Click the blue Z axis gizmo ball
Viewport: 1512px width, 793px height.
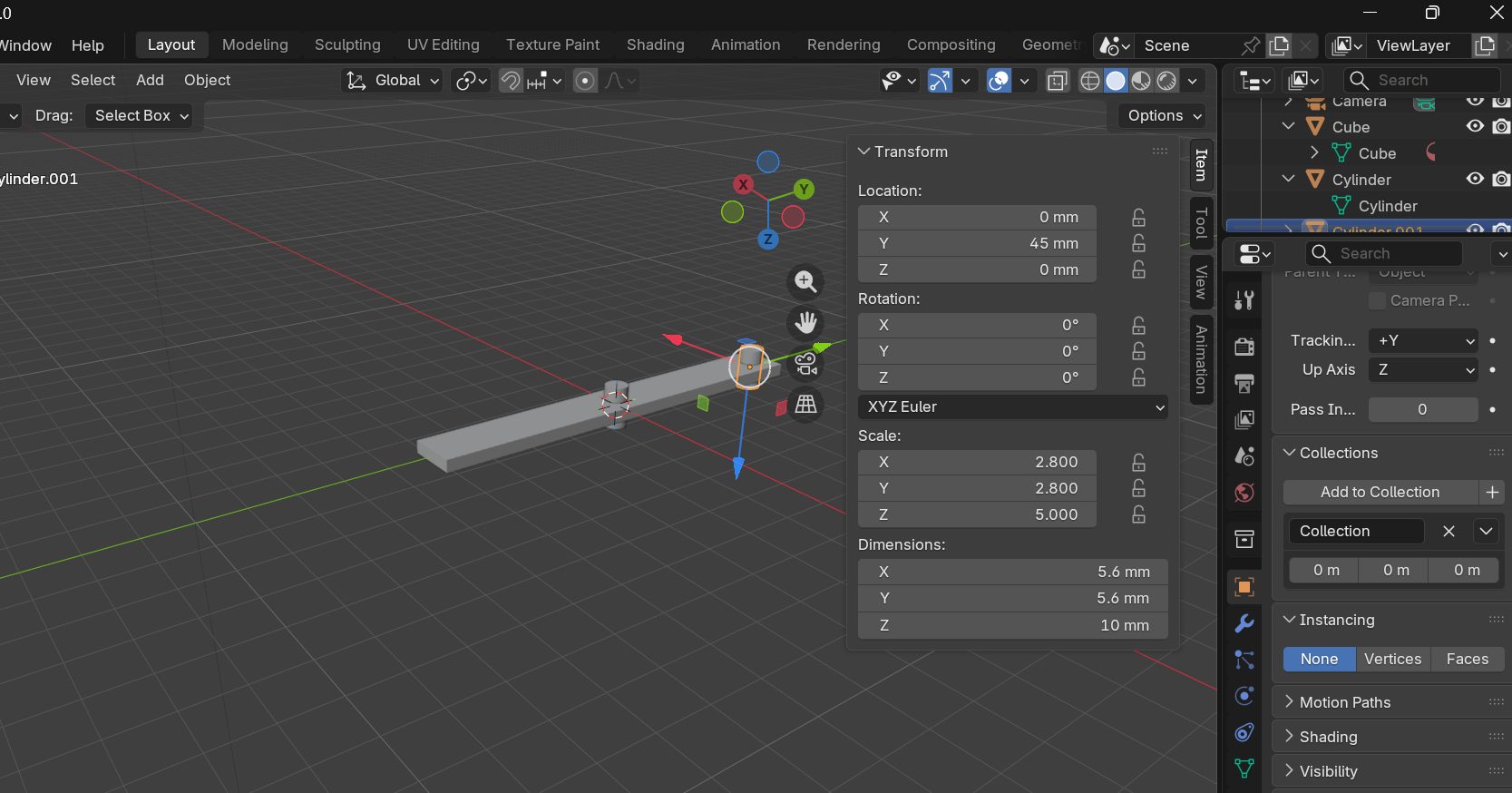coord(768,240)
